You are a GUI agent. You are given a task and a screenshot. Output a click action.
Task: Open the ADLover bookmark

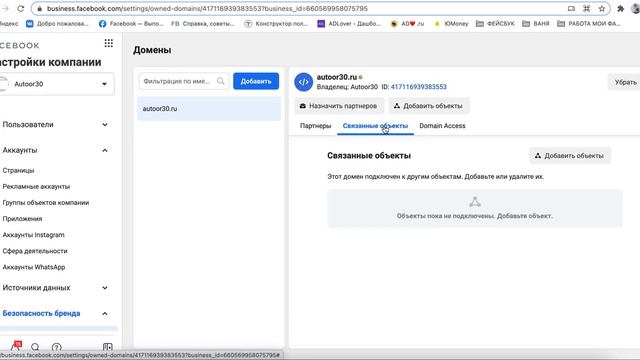pyautogui.click(x=349, y=24)
